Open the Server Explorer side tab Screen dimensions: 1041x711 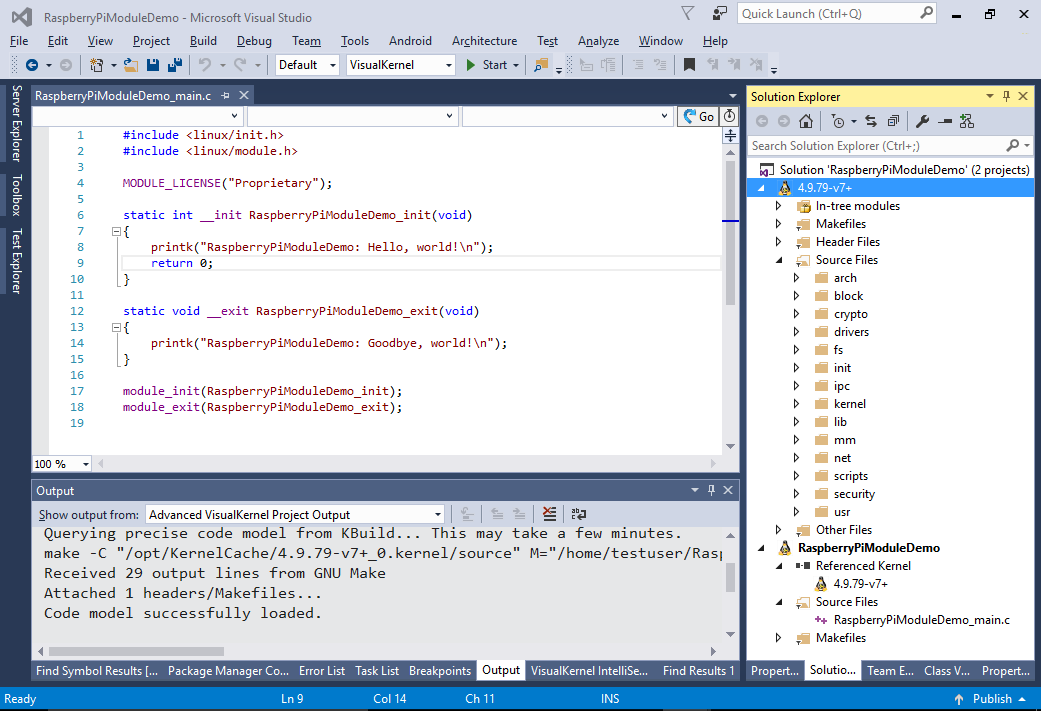click(17, 123)
